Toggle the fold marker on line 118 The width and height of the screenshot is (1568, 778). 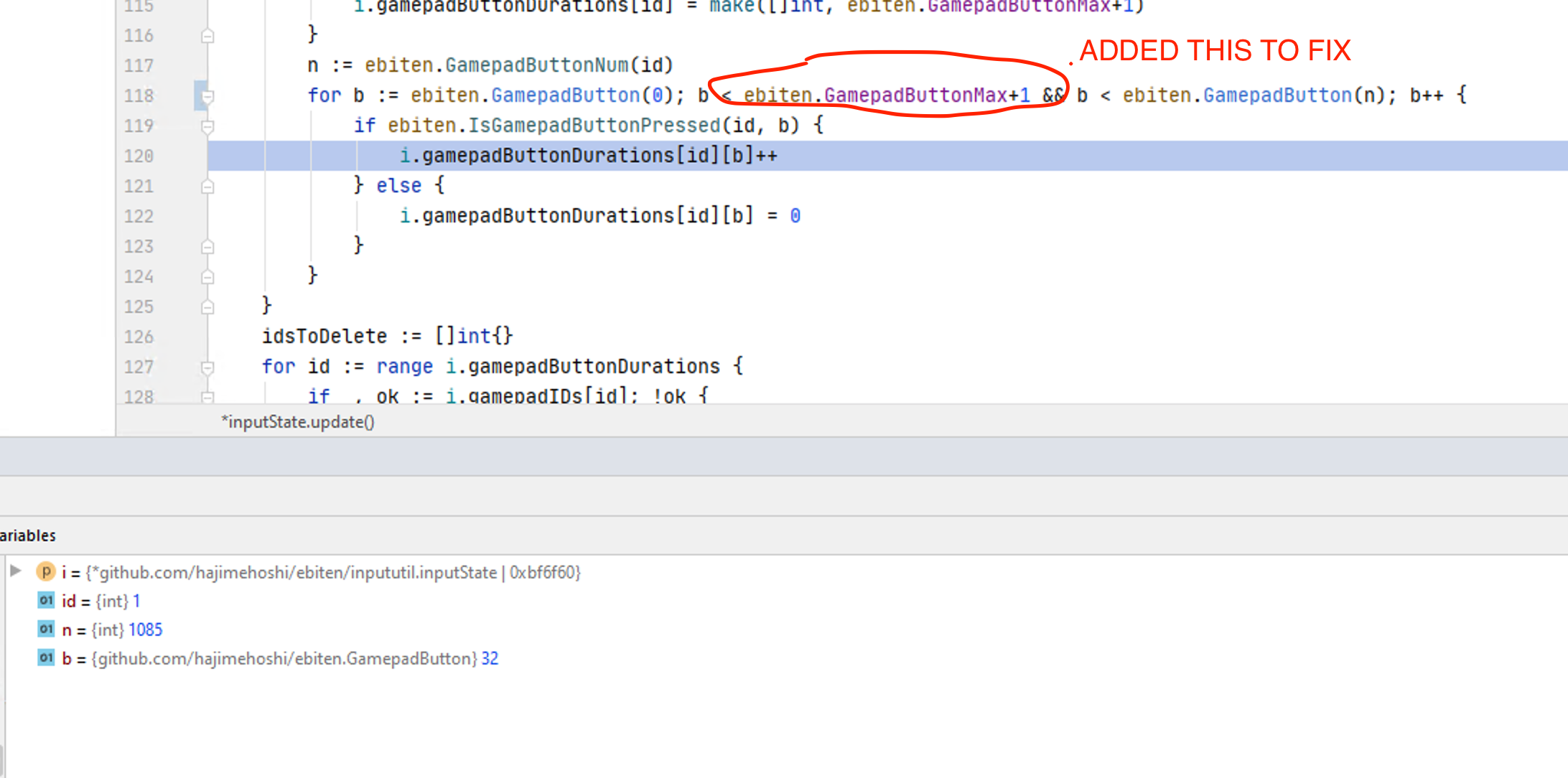pyautogui.click(x=207, y=95)
